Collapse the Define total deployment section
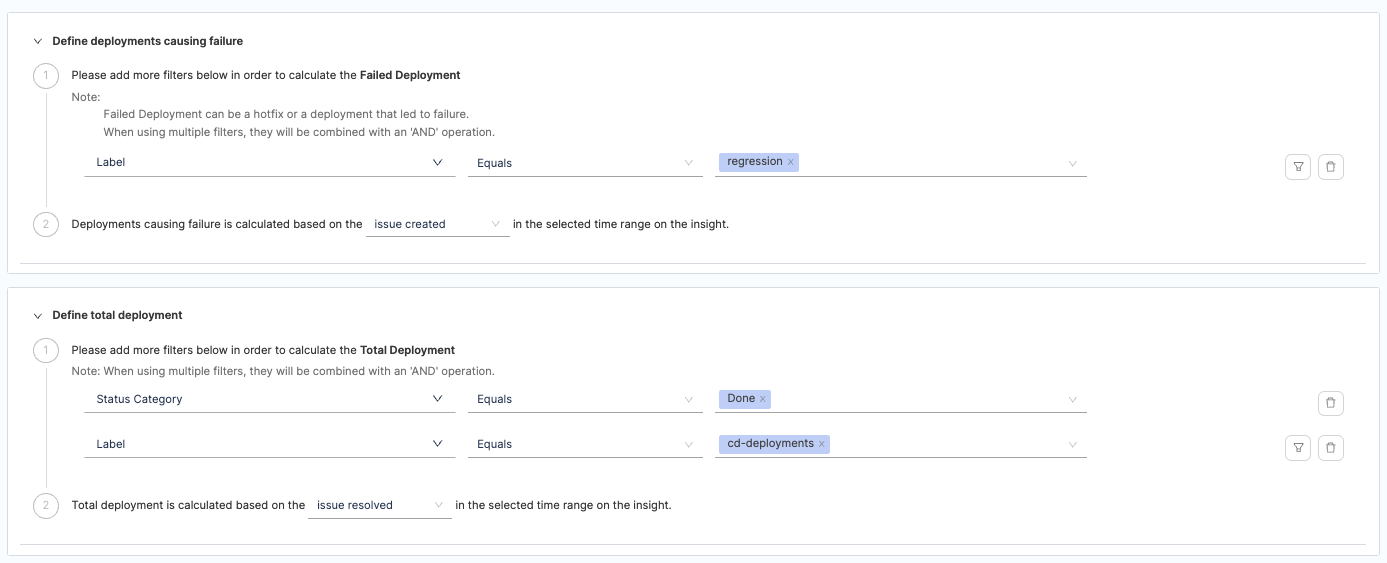 pos(38,315)
